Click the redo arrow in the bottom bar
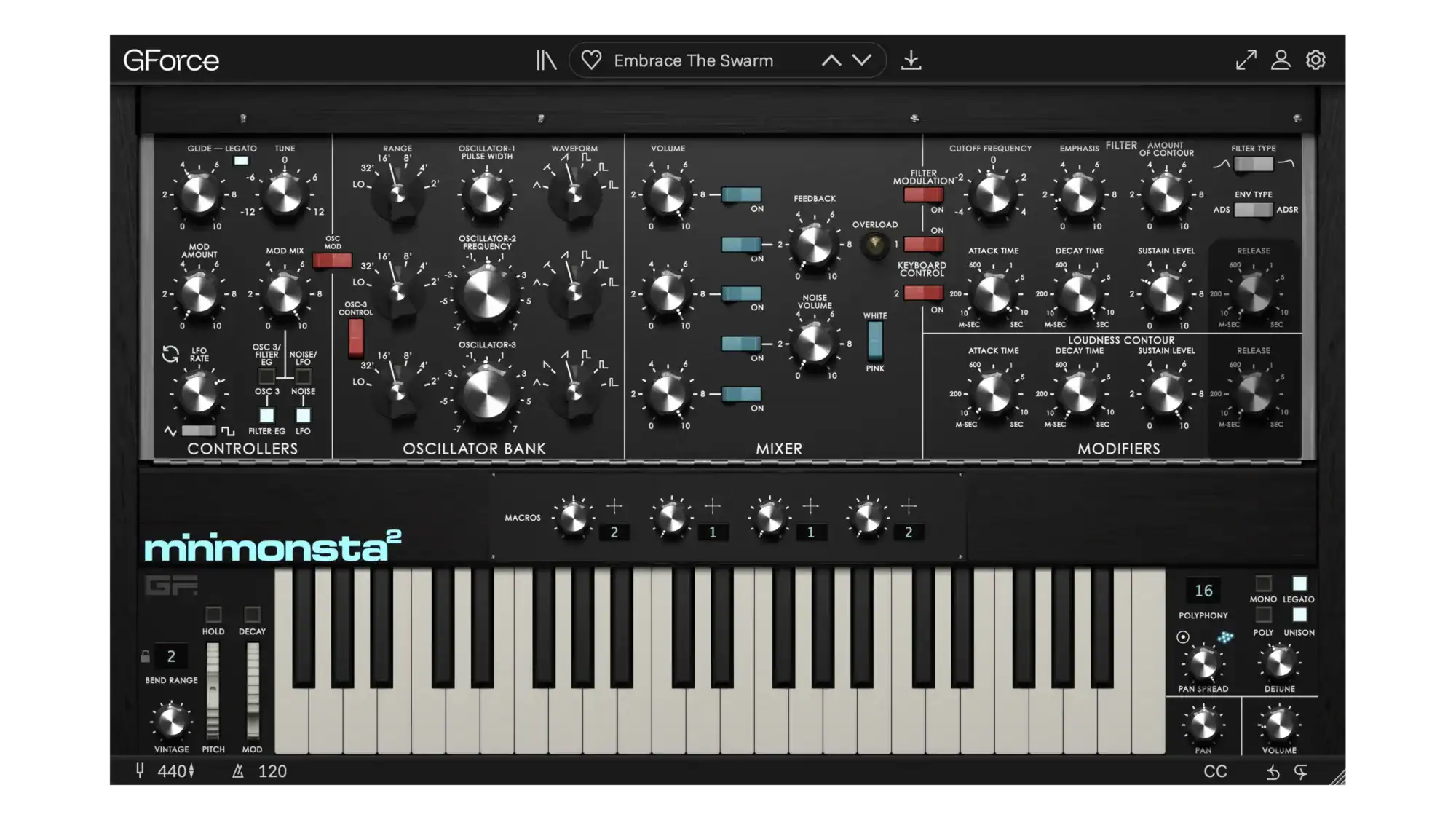1456x820 pixels. 1301,772
